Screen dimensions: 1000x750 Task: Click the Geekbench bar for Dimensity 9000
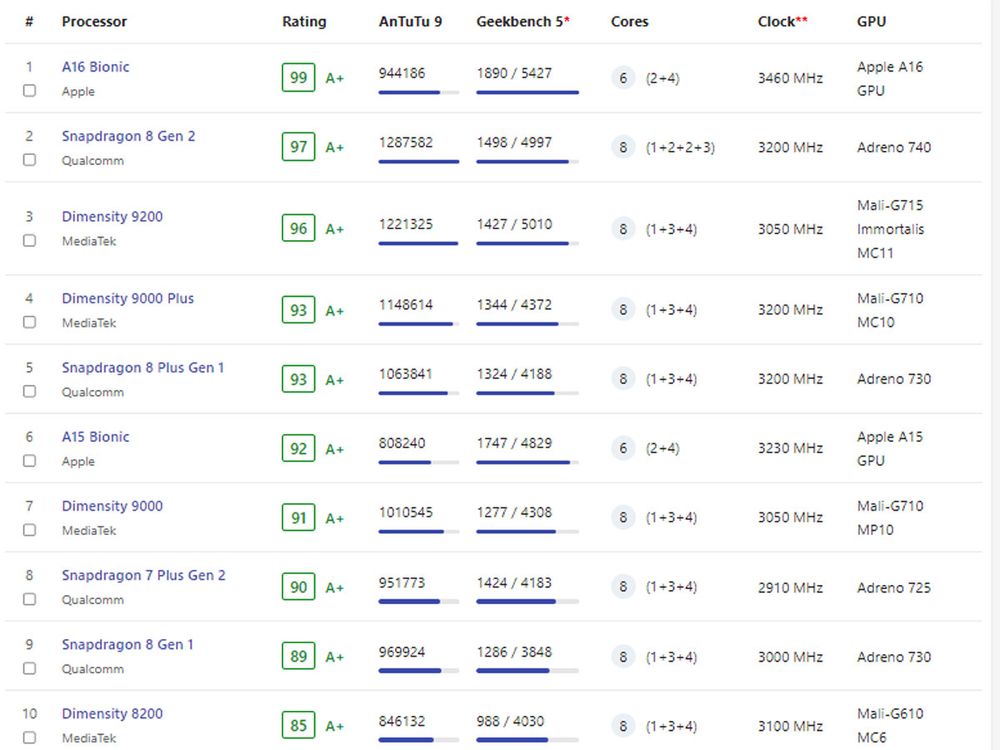point(527,532)
